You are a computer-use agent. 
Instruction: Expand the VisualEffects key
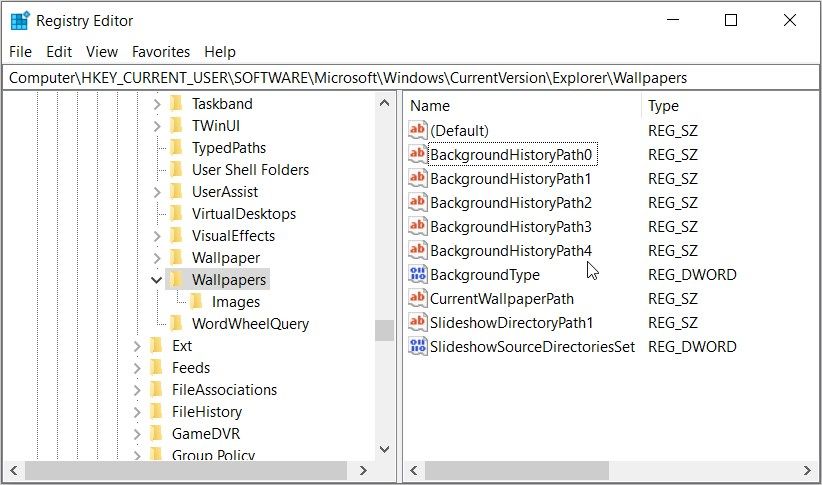tap(157, 236)
